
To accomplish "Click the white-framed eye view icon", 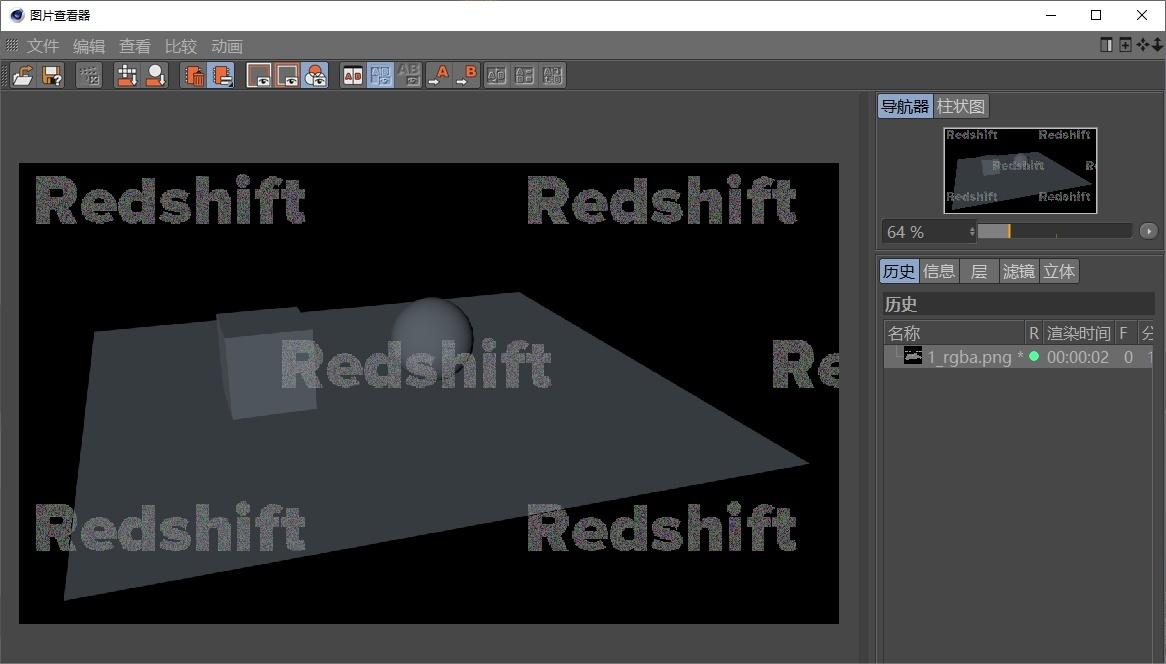I will tap(259, 75).
